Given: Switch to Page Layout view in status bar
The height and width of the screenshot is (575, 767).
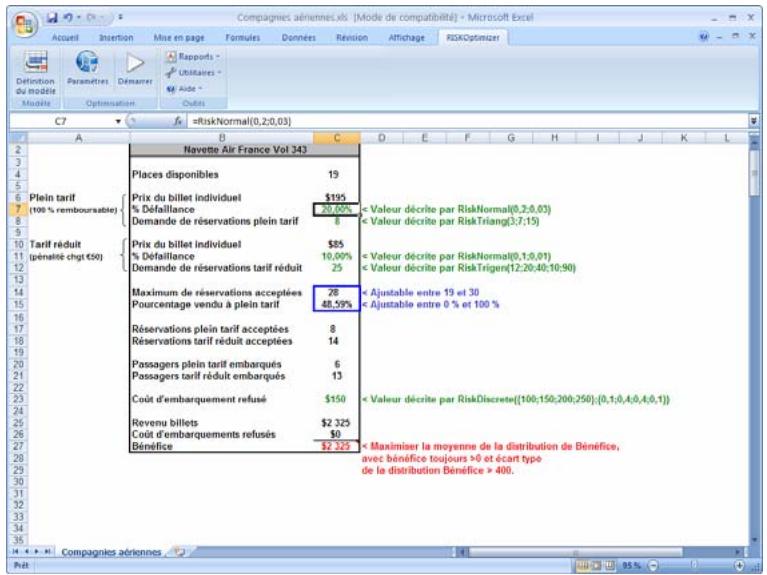Looking at the screenshot, I should tap(596, 566).
